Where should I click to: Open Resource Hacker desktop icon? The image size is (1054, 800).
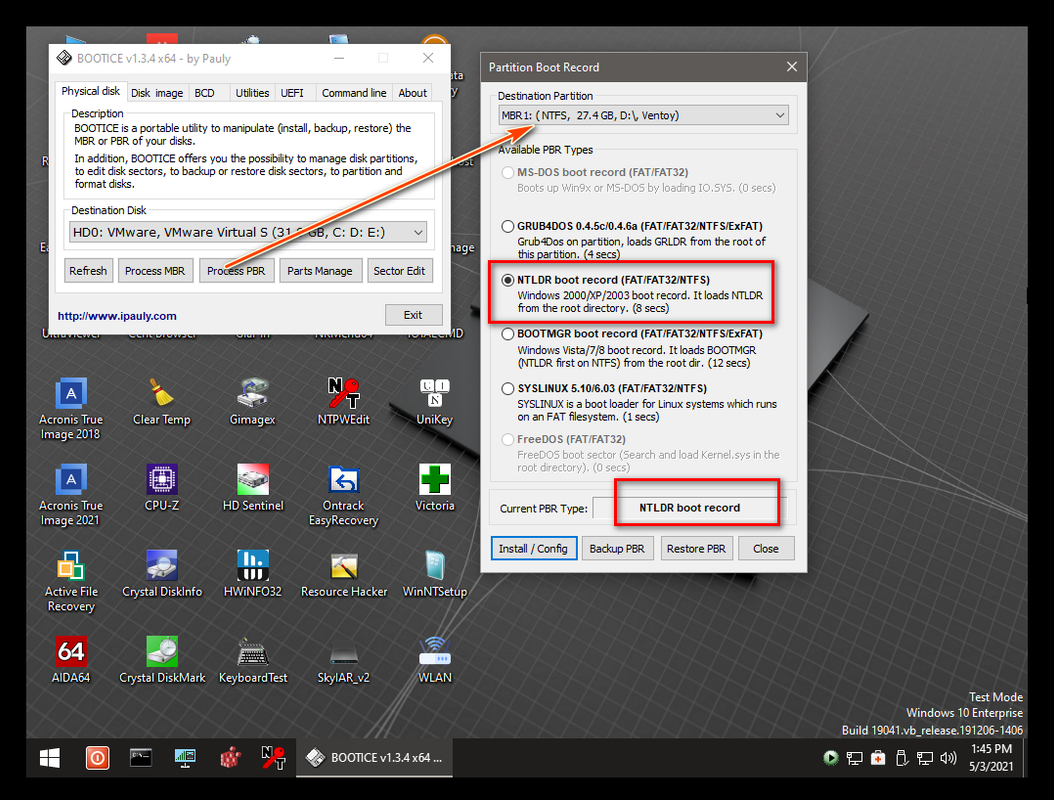tap(343, 574)
